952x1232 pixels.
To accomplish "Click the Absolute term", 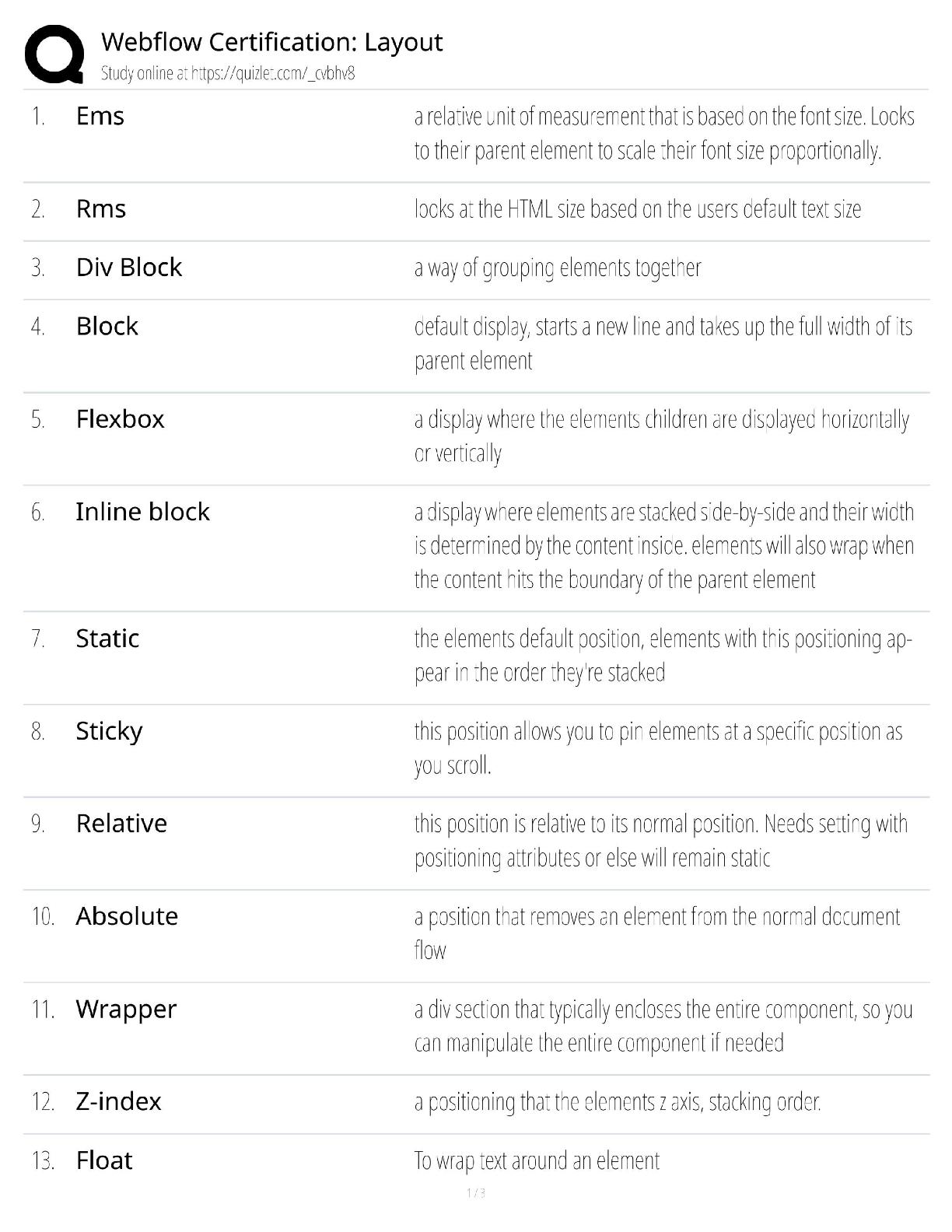I will (x=127, y=915).
